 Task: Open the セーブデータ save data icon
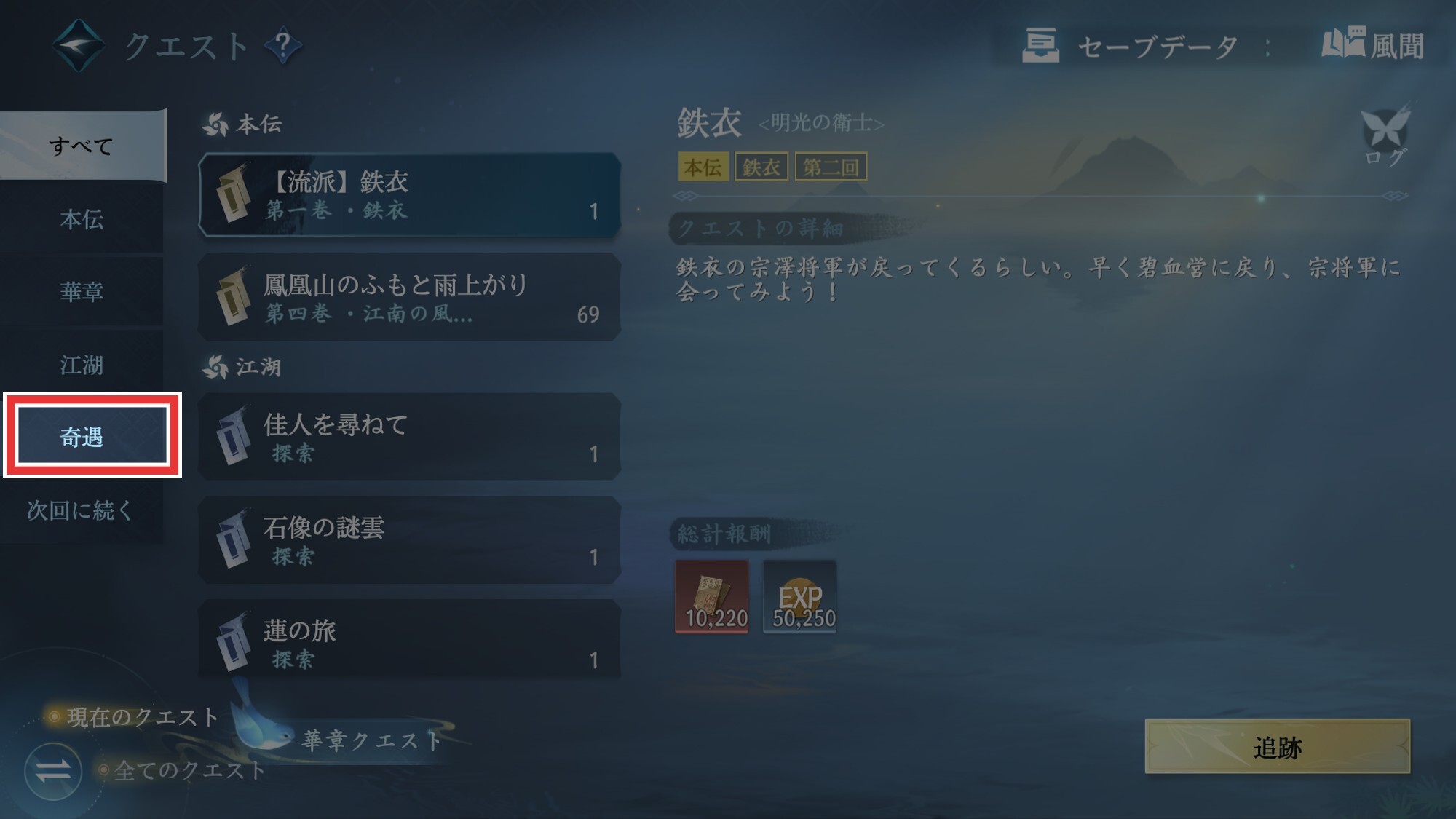[x=1040, y=46]
